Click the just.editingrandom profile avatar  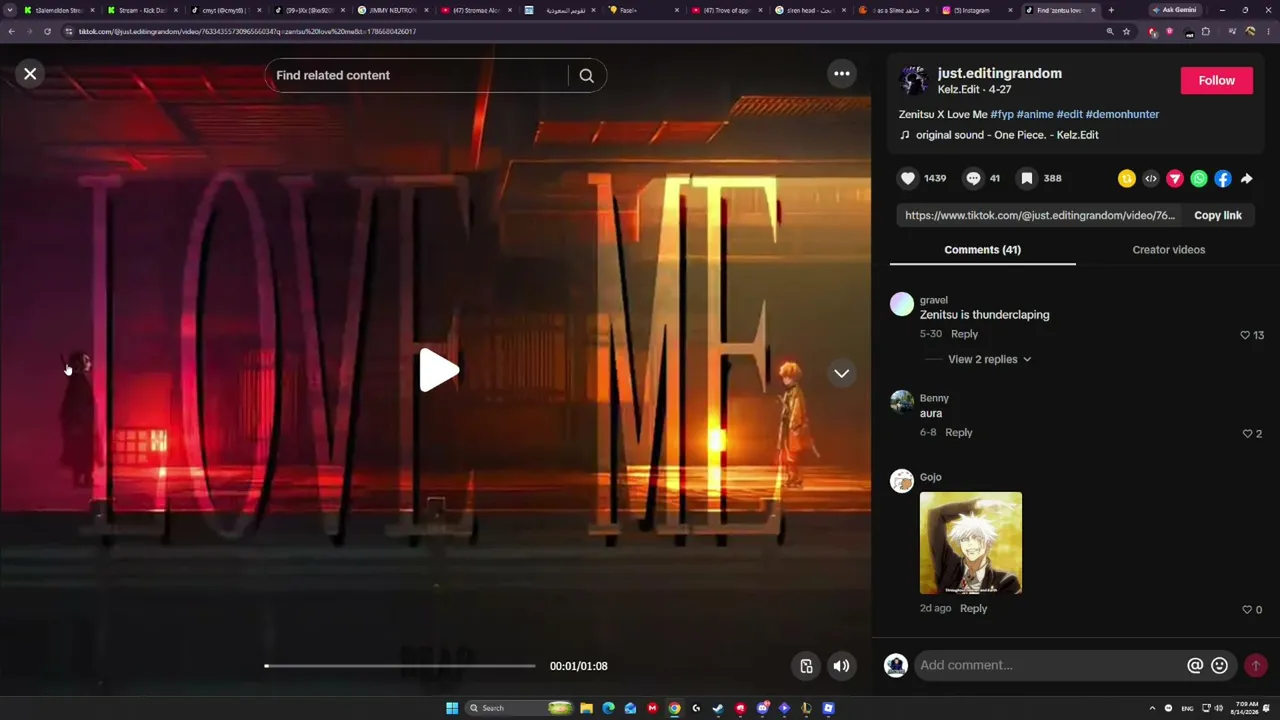click(913, 80)
